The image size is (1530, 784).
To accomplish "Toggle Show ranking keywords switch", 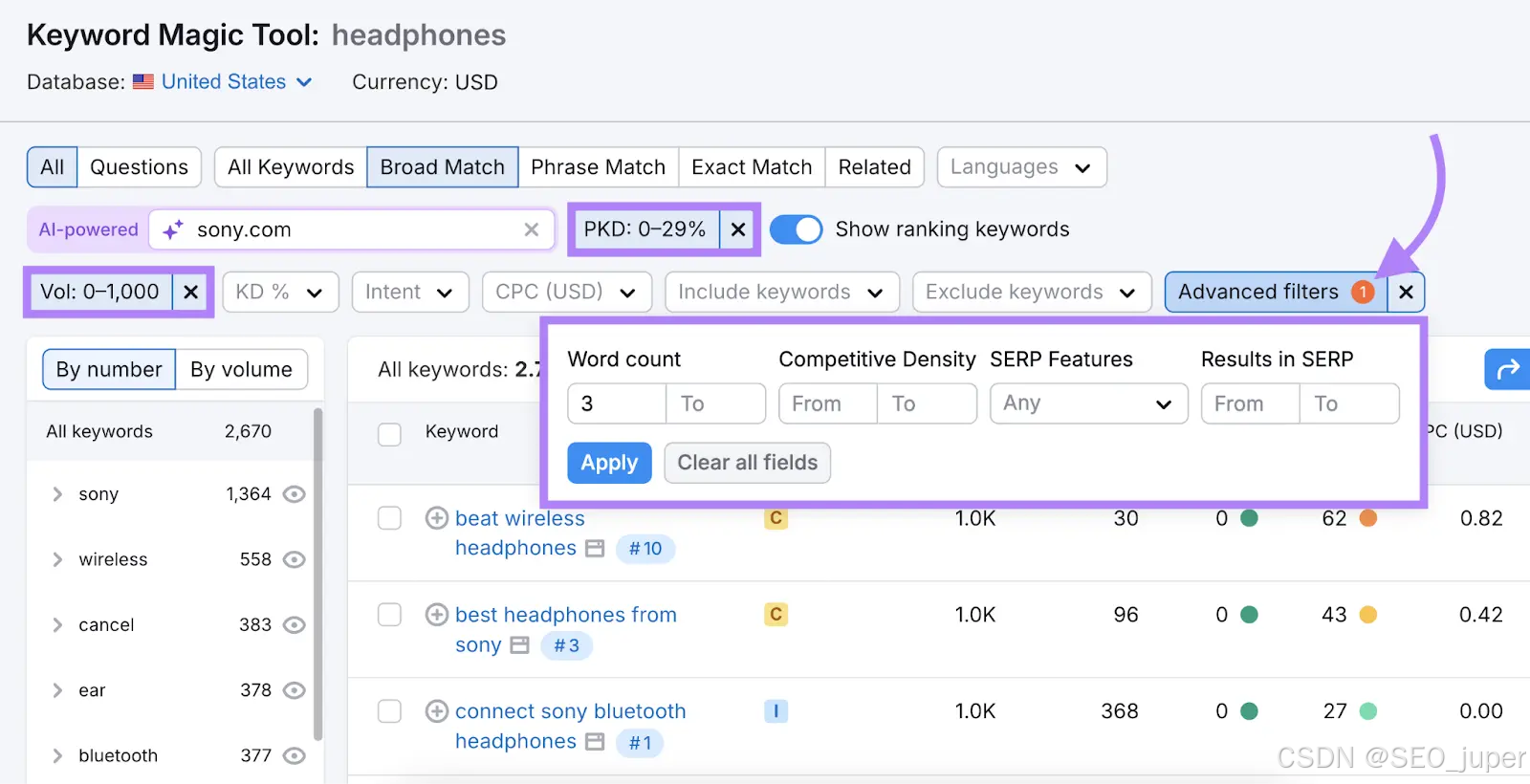I will point(796,229).
